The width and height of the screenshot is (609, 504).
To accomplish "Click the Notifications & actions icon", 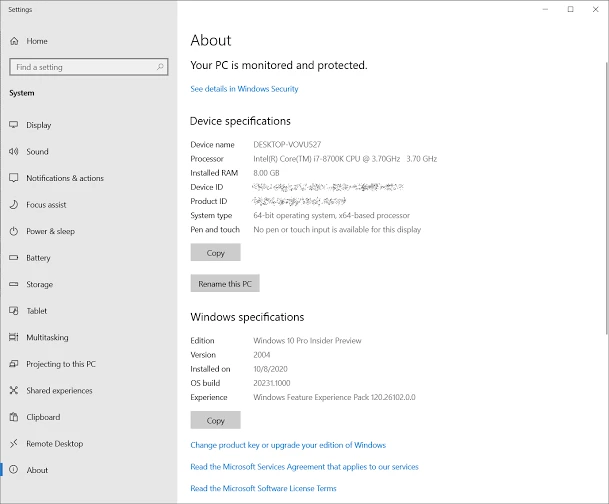I will click(x=14, y=178).
